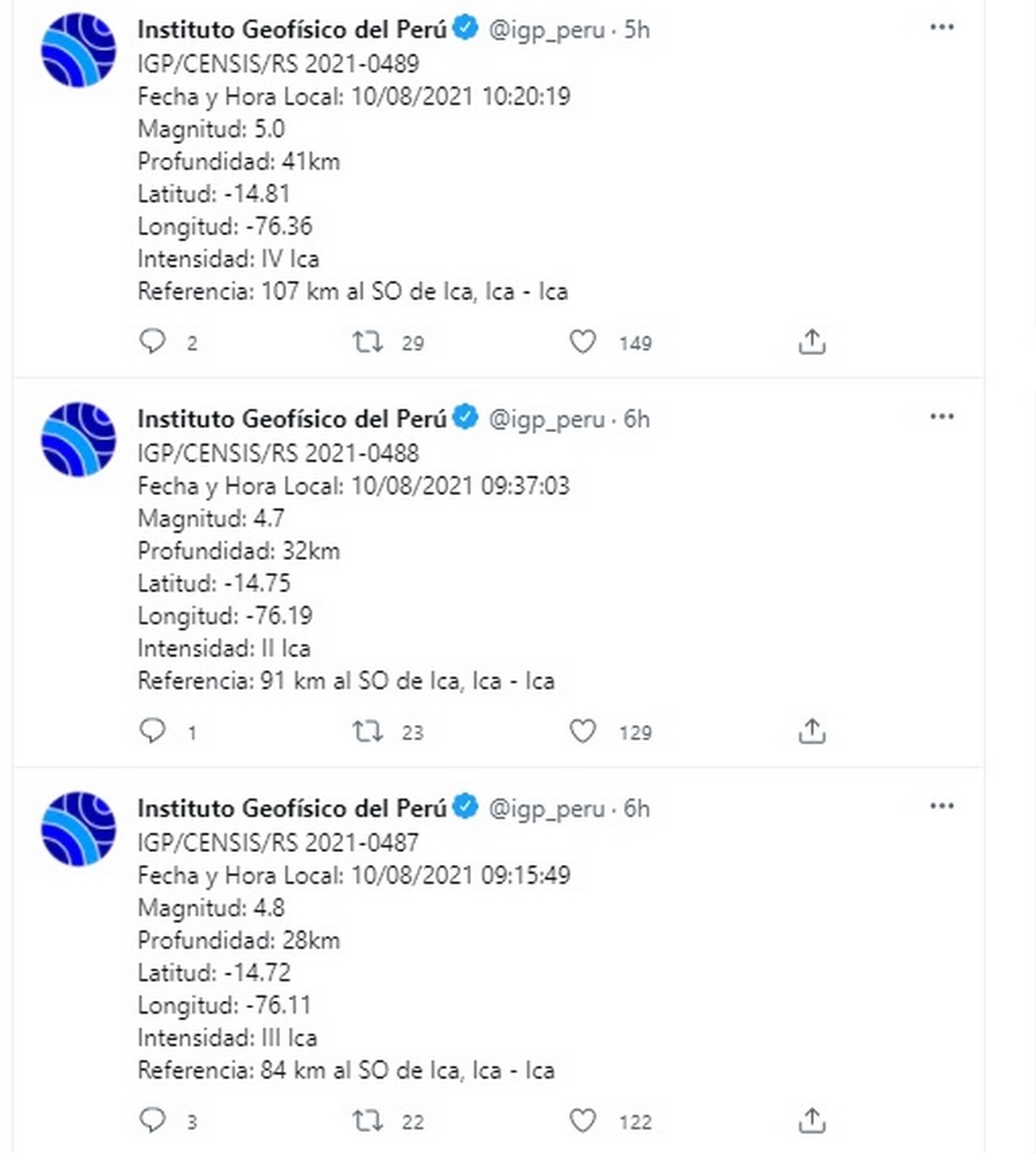Retweet the magnitude 4.7 earthquake tweet
Viewport: 1036px width, 1153px height.
pyautogui.click(x=367, y=731)
